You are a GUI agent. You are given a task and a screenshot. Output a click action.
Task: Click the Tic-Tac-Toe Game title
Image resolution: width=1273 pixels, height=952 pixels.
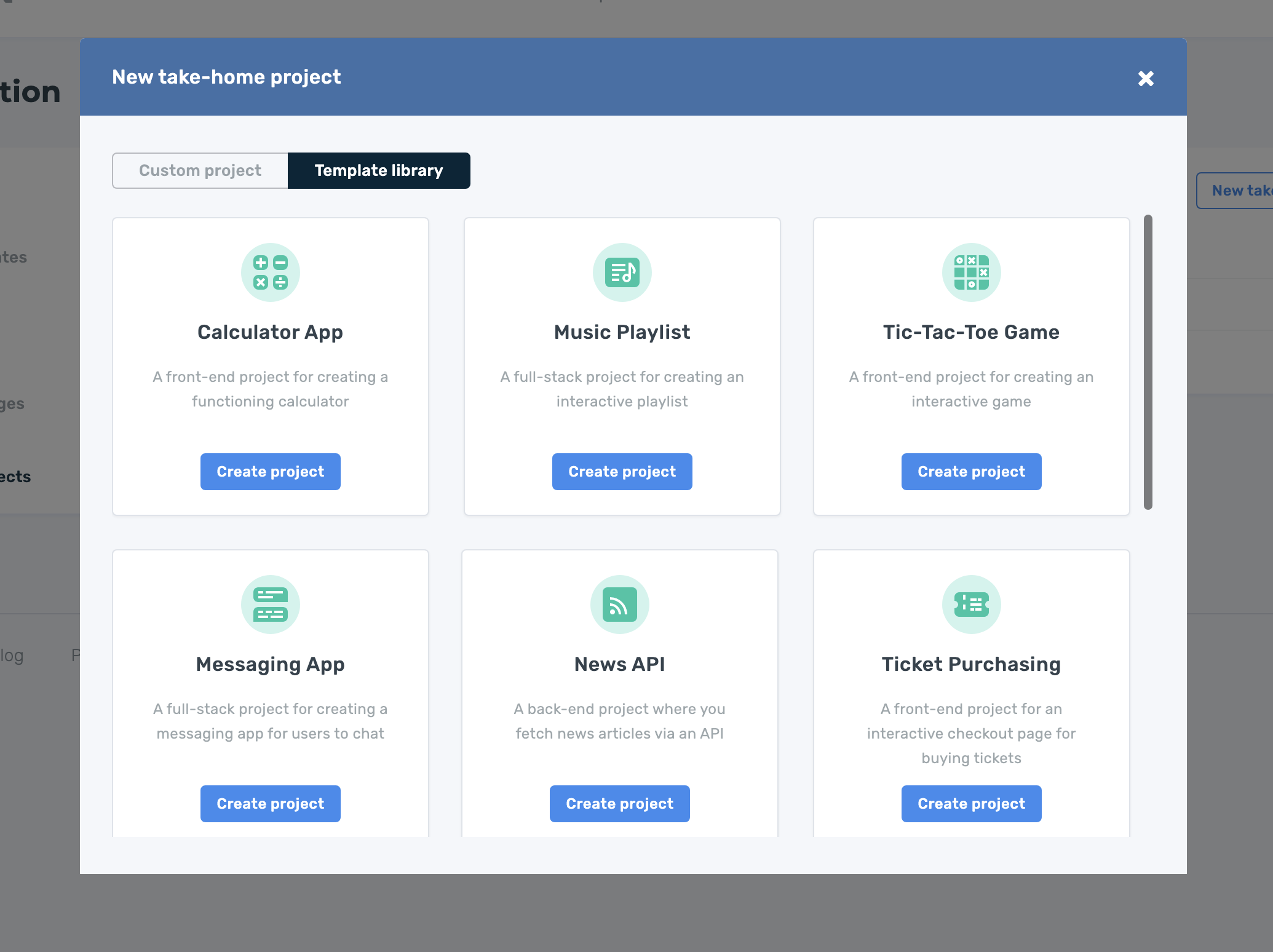972,332
